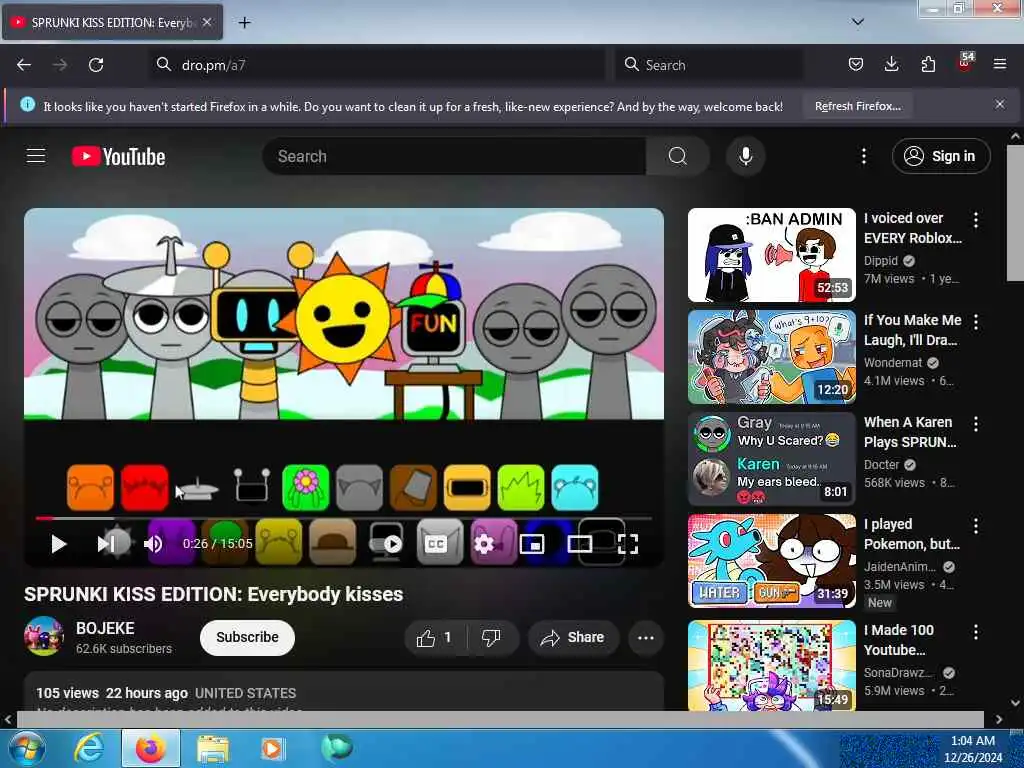Click the Firefox address bar
Screen dimensions: 1024x768
tap(377, 65)
